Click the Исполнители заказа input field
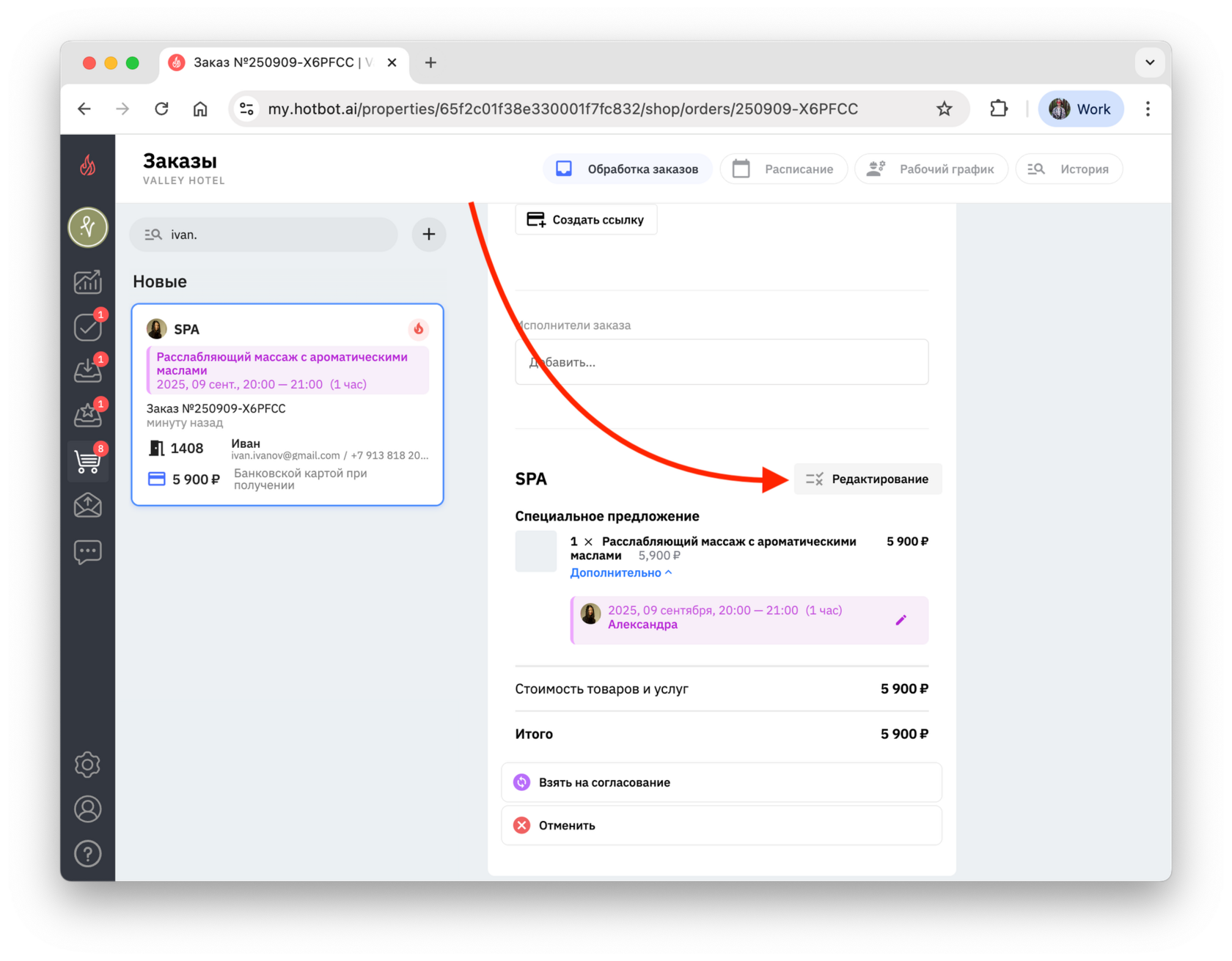 pyautogui.click(x=722, y=362)
